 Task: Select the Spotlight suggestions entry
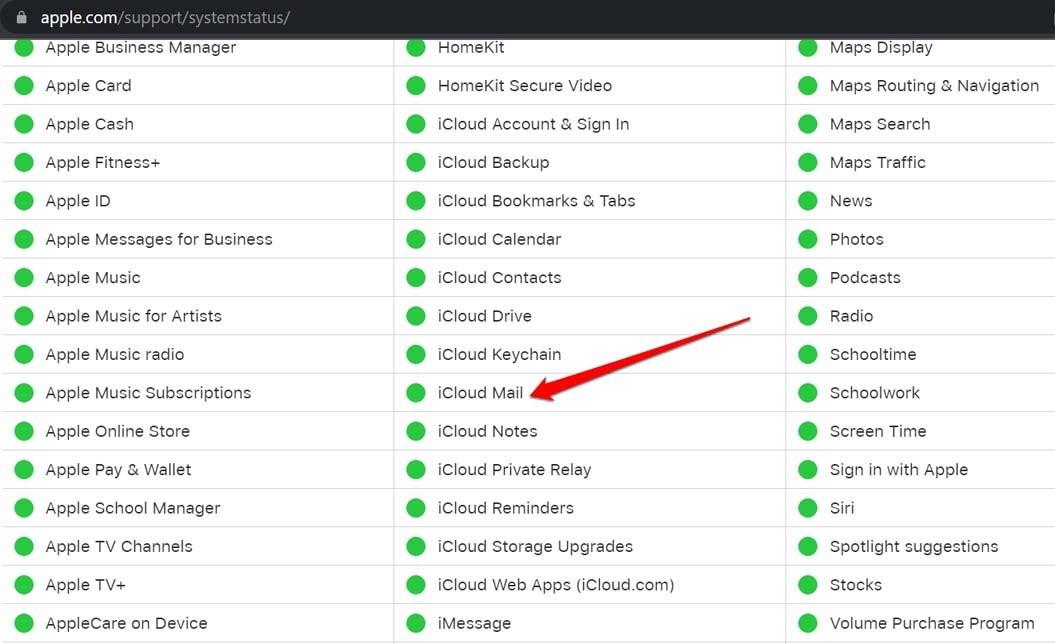pos(914,546)
